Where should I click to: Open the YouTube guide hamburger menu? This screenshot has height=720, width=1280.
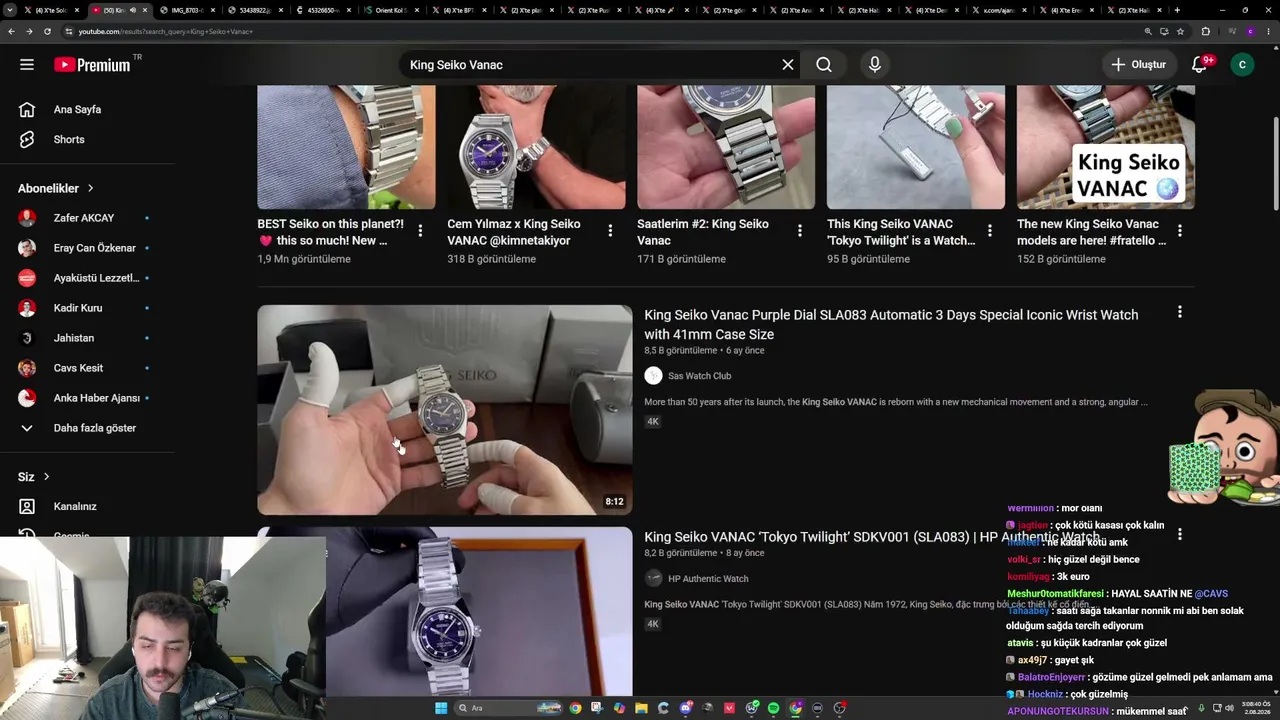click(x=27, y=65)
